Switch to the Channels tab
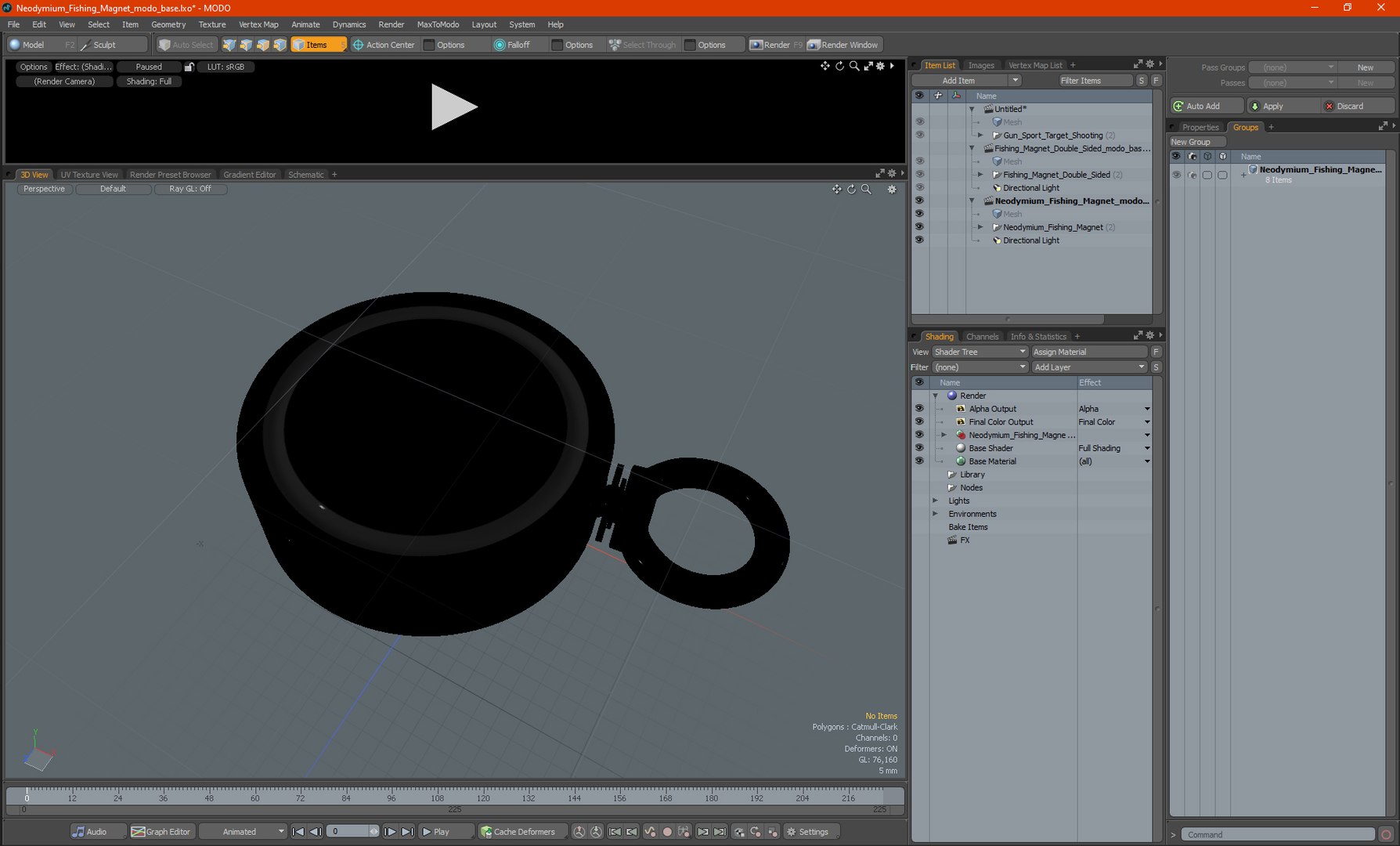Screen dimensions: 1400x846 pyautogui.click(x=983, y=337)
